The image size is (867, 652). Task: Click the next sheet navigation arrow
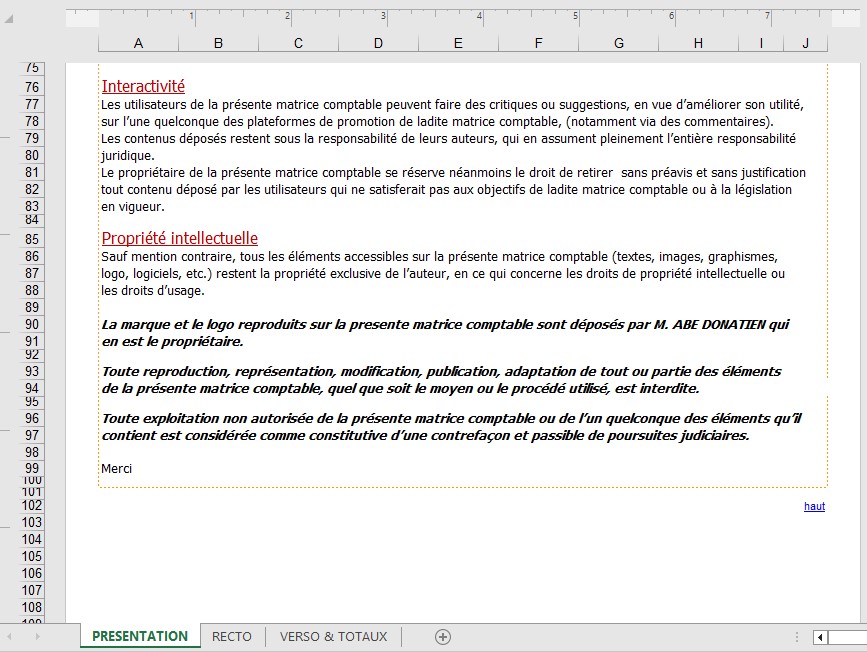point(37,637)
